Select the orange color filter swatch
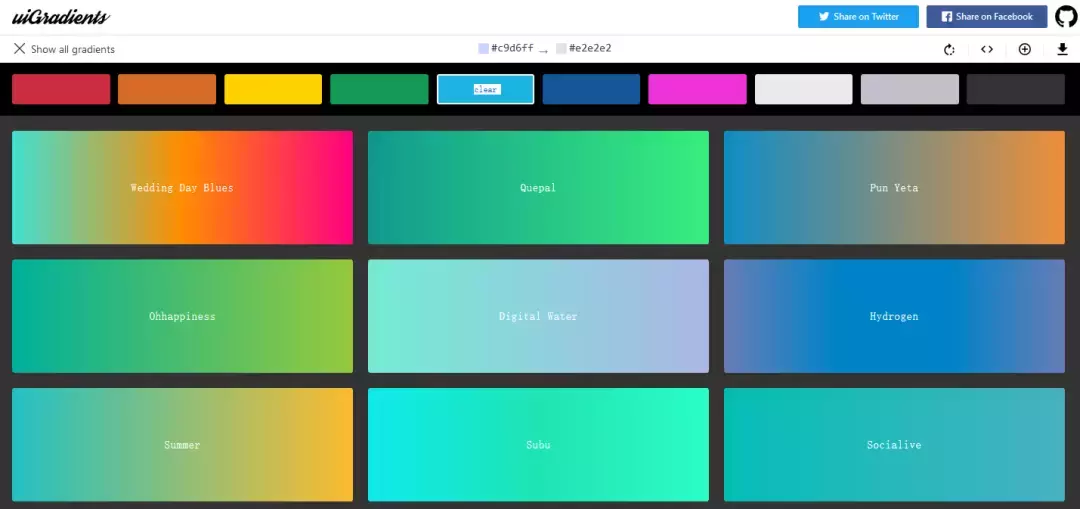The height and width of the screenshot is (509, 1080). pos(167,90)
